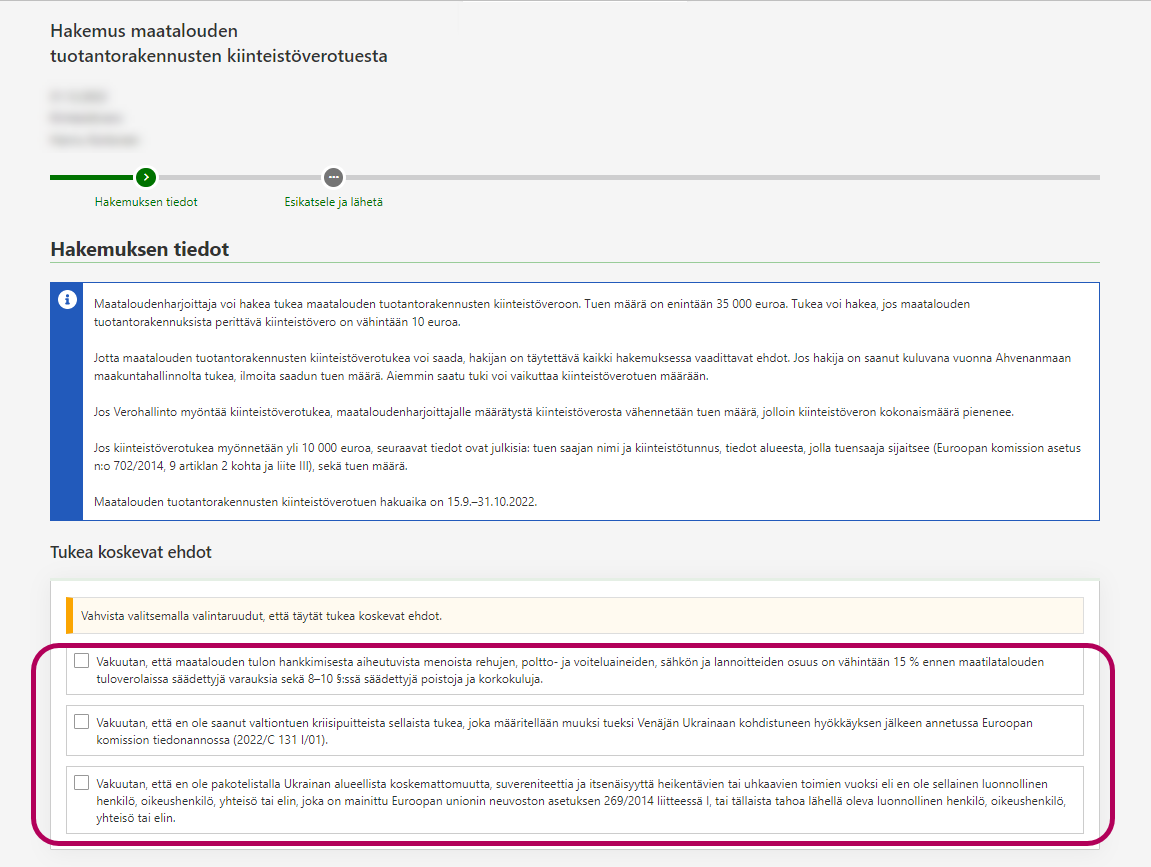Click the green Hakemuksen tiedot step circle
Image resolution: width=1151 pixels, height=867 pixels.
(x=146, y=177)
